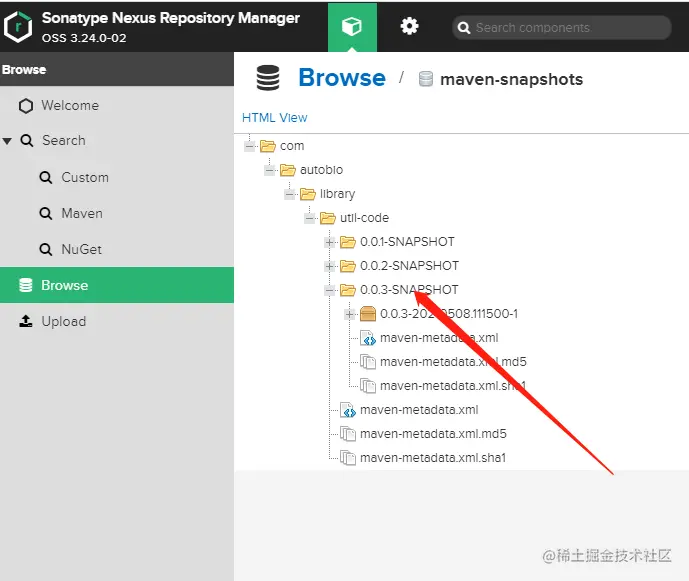Expand the 0.0.2-SNAPSHOT folder
Image resolution: width=689 pixels, height=581 pixels.
tap(330, 266)
